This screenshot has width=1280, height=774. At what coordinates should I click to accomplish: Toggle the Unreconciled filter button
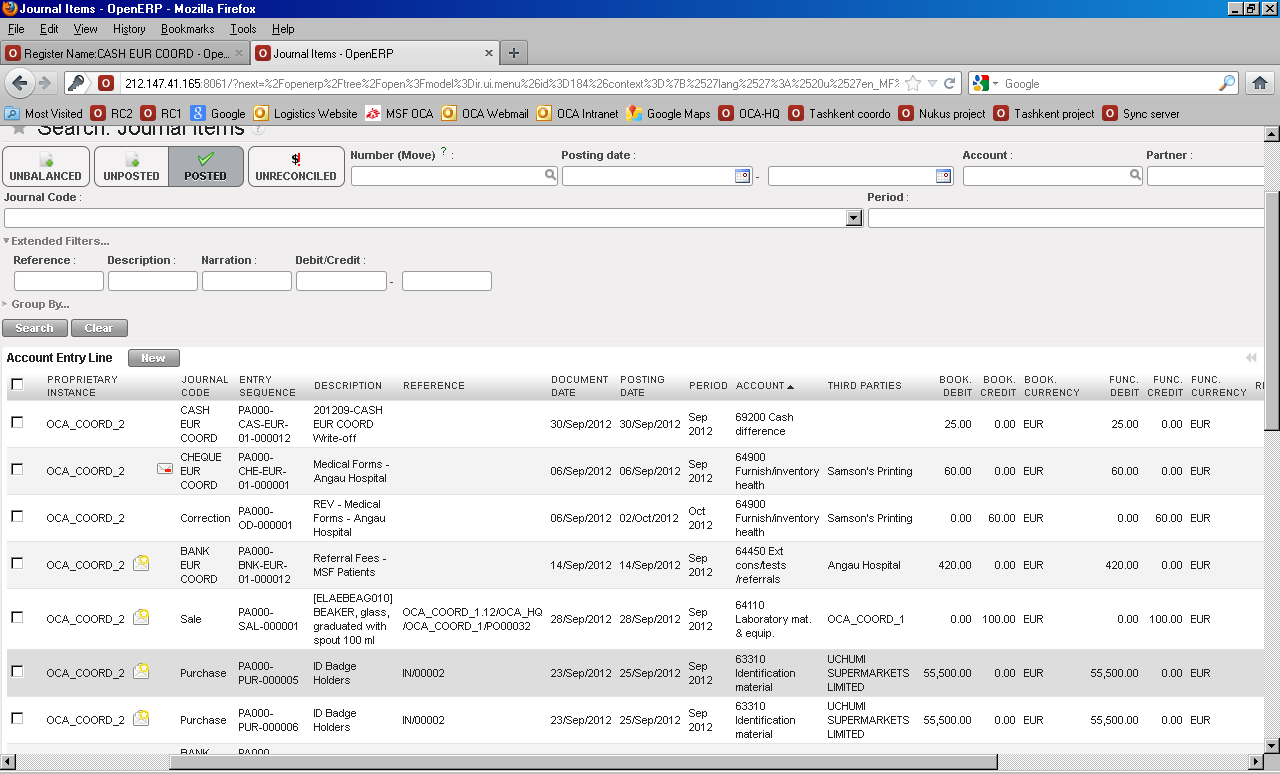tap(296, 166)
